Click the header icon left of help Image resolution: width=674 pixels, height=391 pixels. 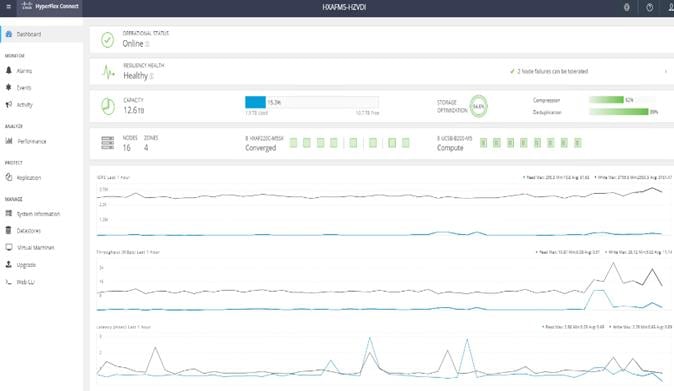(627, 7)
